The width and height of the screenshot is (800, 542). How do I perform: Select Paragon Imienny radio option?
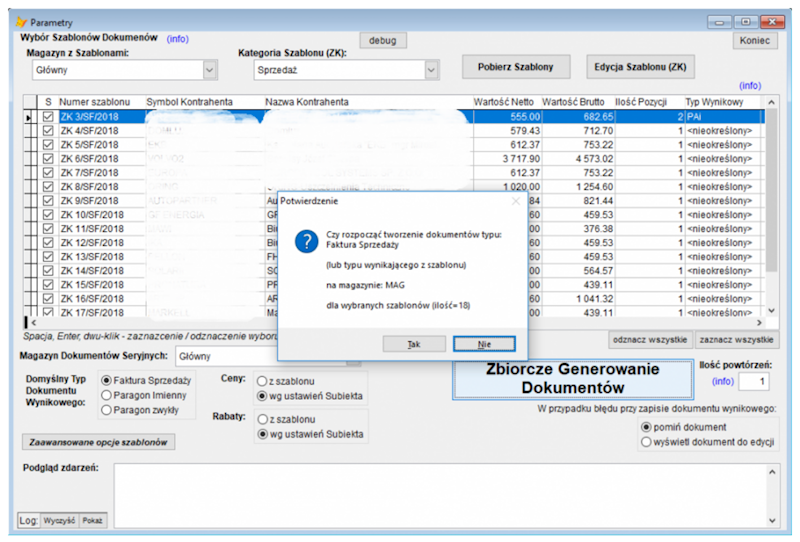(x=144, y=395)
